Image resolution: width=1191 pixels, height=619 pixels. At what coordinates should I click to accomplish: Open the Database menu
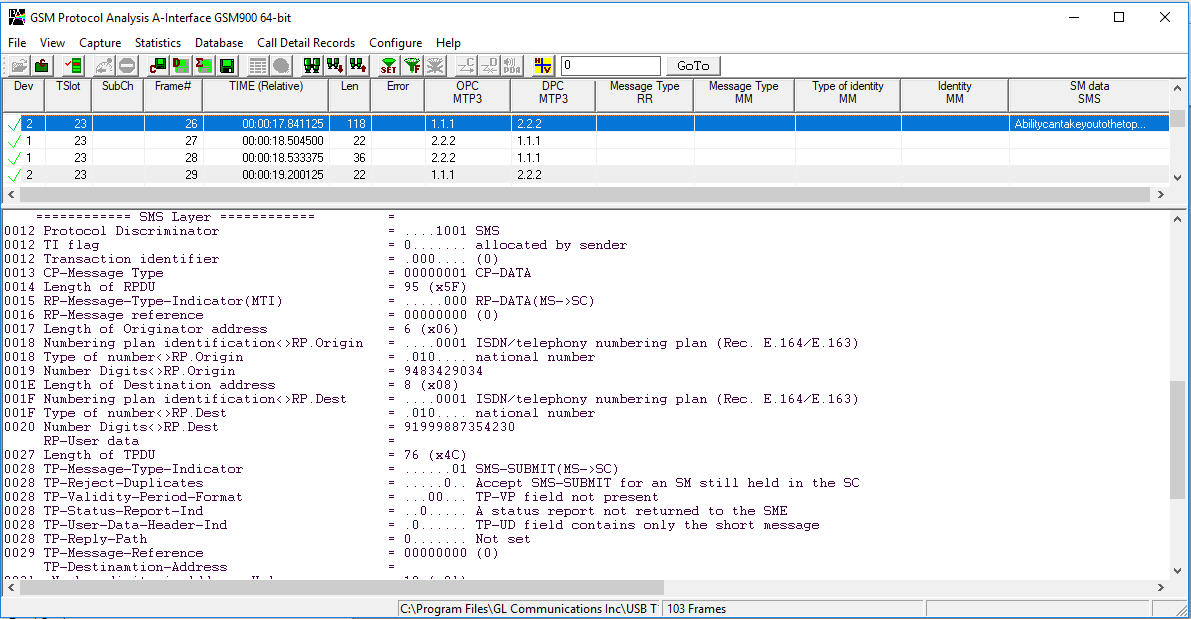(219, 43)
